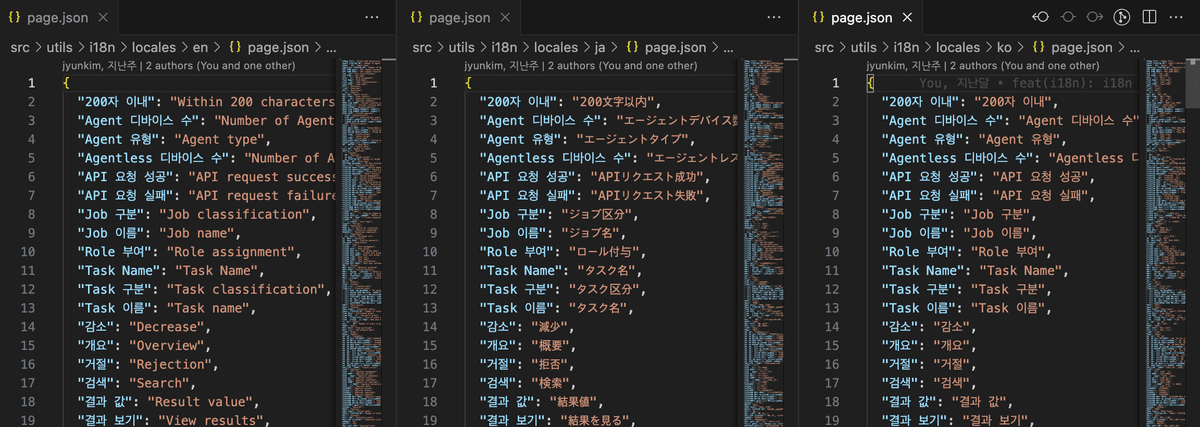1200x427 pixels.
Task: Click the Split Editor Right icon
Action: (1150, 17)
